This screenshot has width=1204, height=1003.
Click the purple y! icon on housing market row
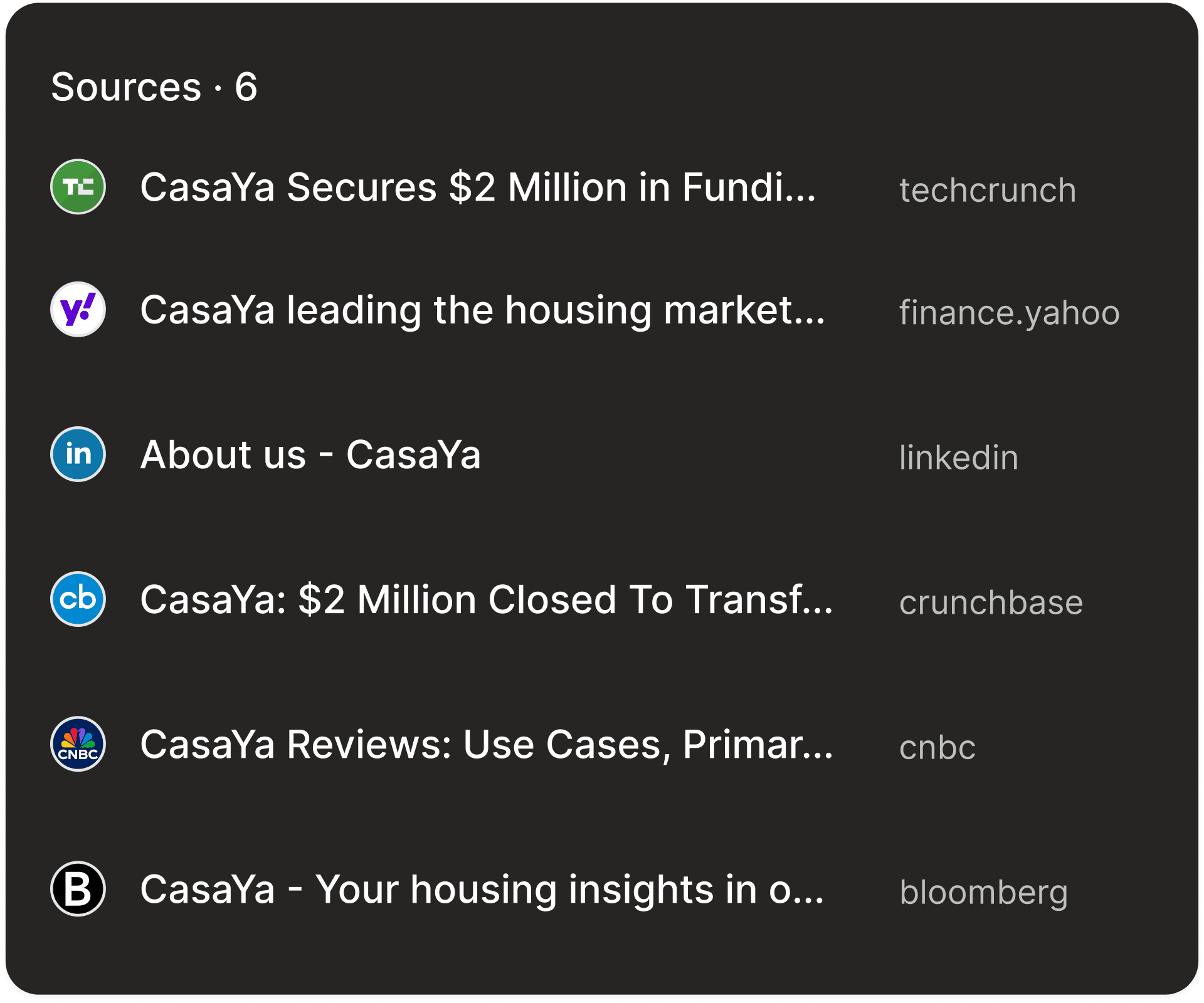tap(77, 308)
